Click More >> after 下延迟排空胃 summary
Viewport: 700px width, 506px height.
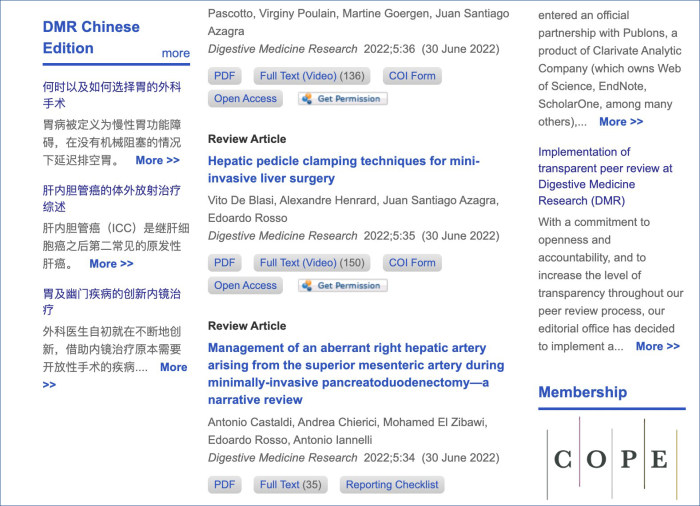tap(158, 160)
